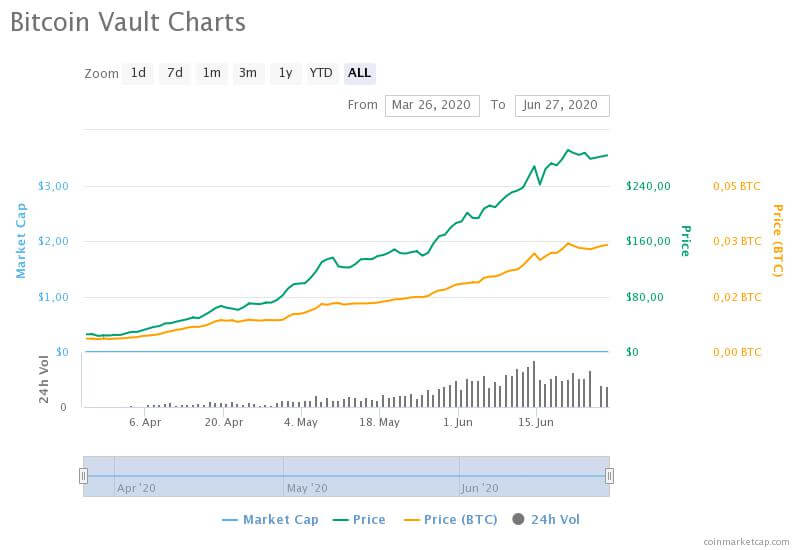This screenshot has width=800, height=550.
Task: Click the $240,00 price axis label
Action: 648,186
